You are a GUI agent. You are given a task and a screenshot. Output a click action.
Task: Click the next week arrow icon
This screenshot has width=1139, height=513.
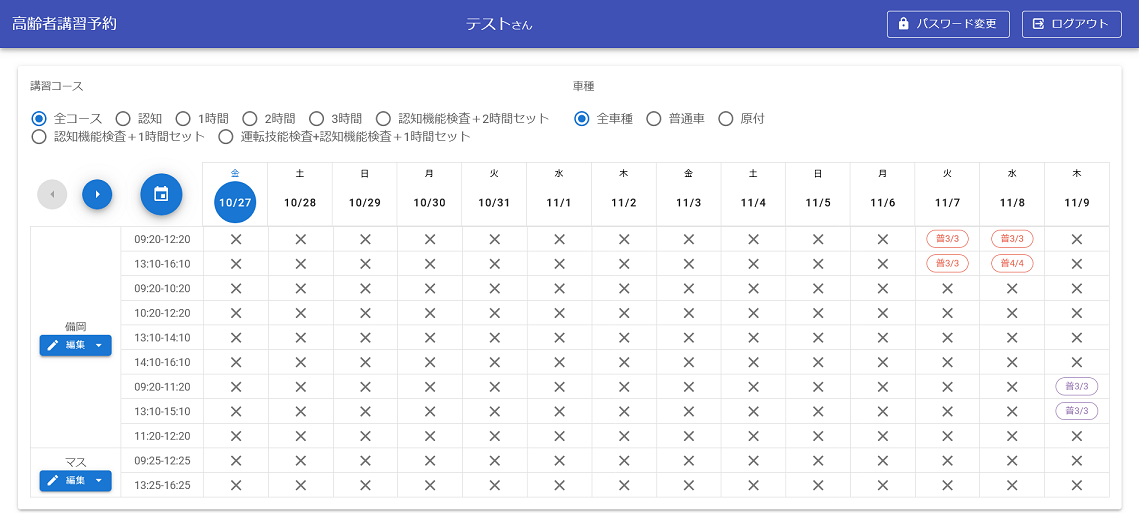pyautogui.click(x=97, y=194)
